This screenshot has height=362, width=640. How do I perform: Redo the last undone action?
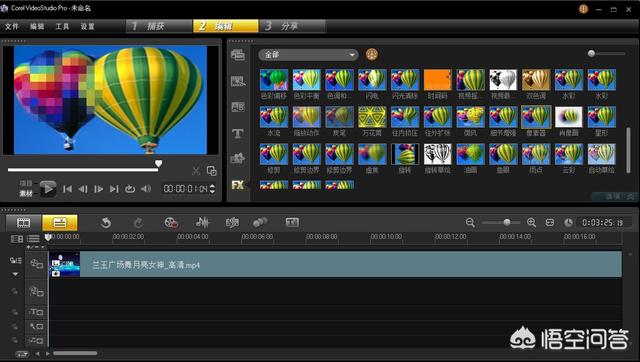pyautogui.click(x=139, y=223)
